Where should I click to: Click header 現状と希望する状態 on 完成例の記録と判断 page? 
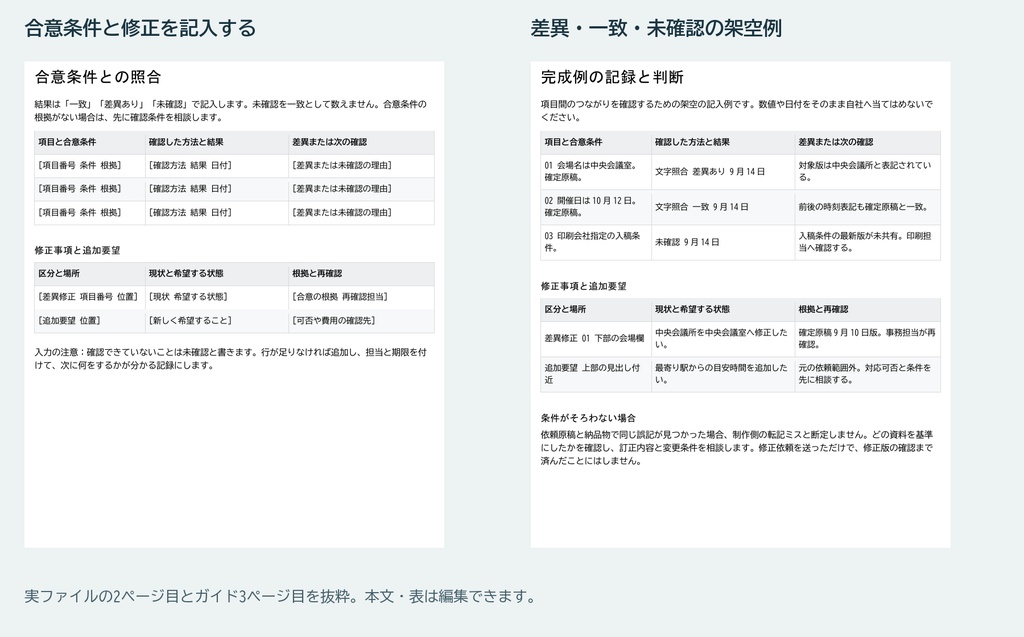click(x=723, y=310)
